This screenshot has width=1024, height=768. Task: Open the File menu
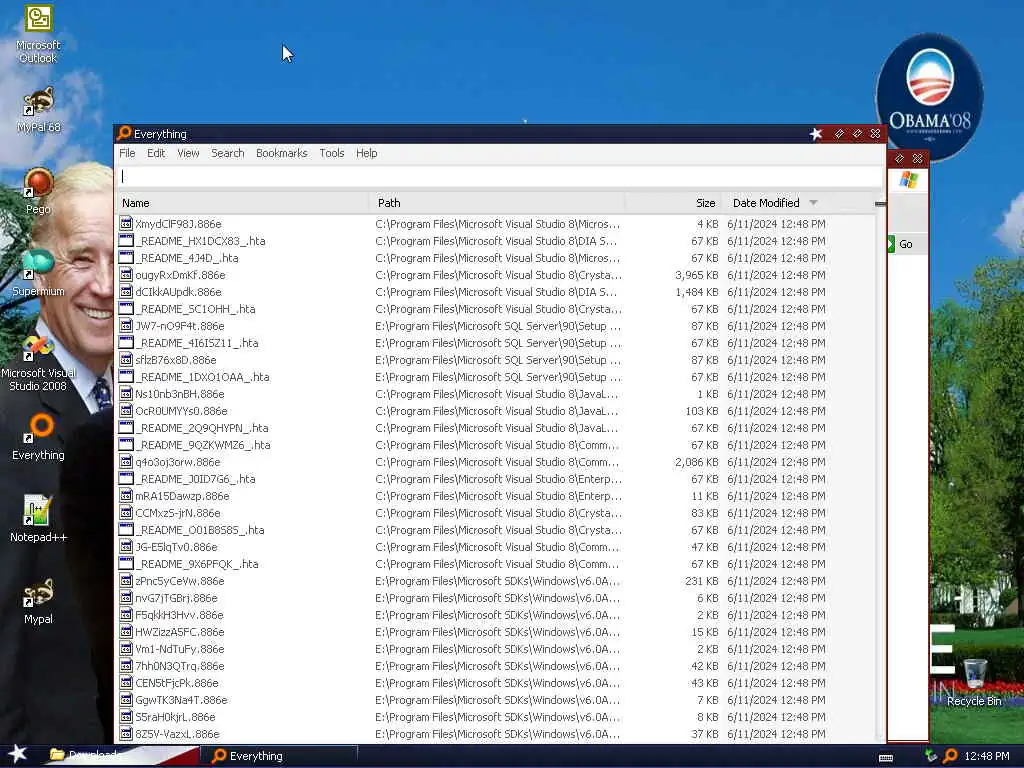(127, 153)
